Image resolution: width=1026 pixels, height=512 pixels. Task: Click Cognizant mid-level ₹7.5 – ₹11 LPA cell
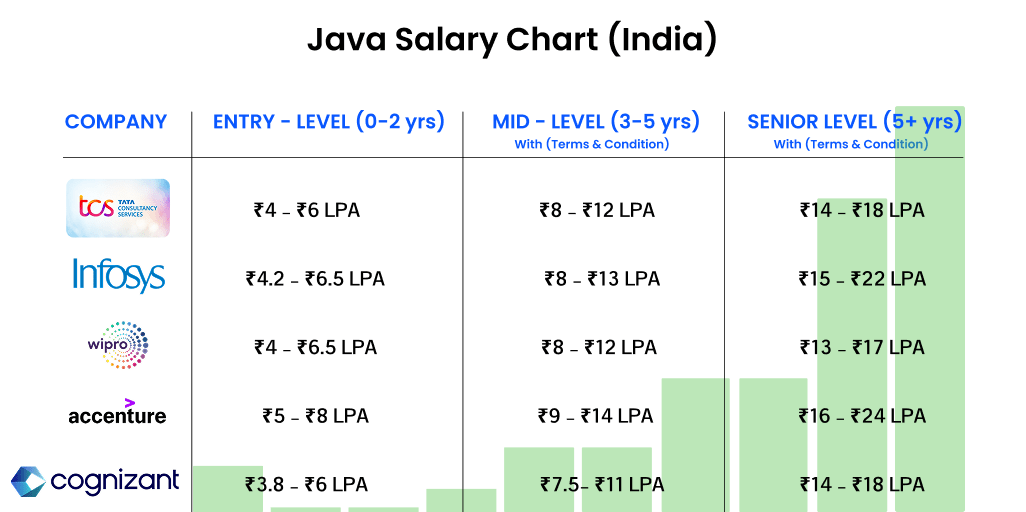pyautogui.click(x=601, y=485)
